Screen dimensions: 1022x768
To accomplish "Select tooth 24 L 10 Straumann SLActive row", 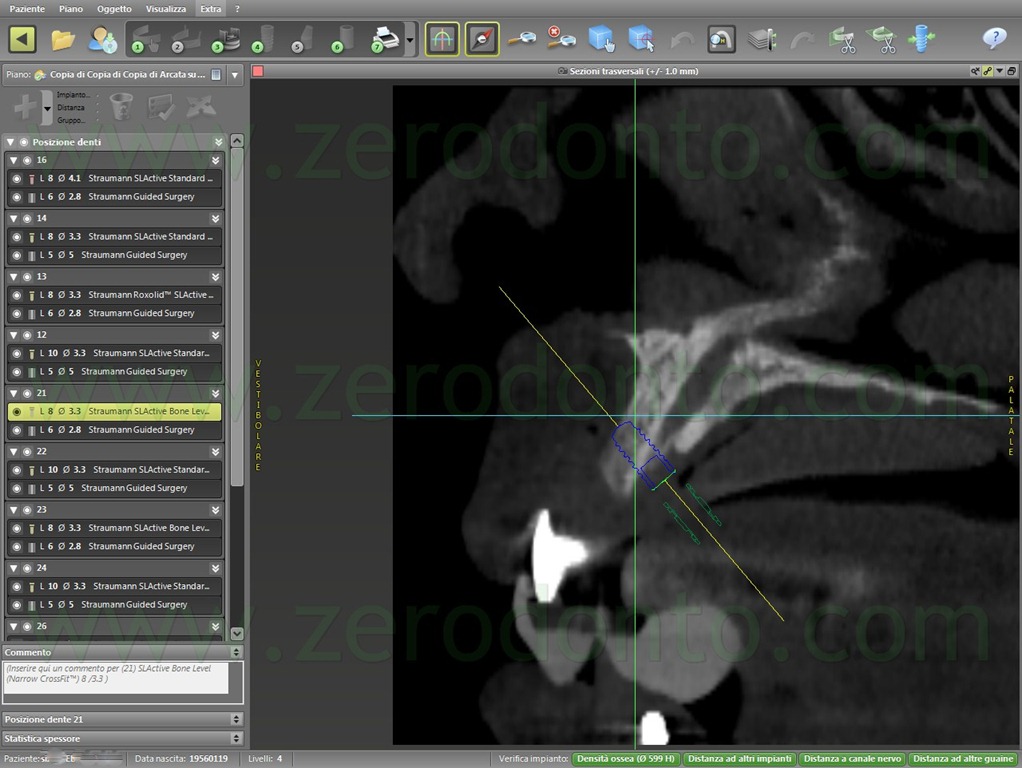I will pyautogui.click(x=115, y=586).
